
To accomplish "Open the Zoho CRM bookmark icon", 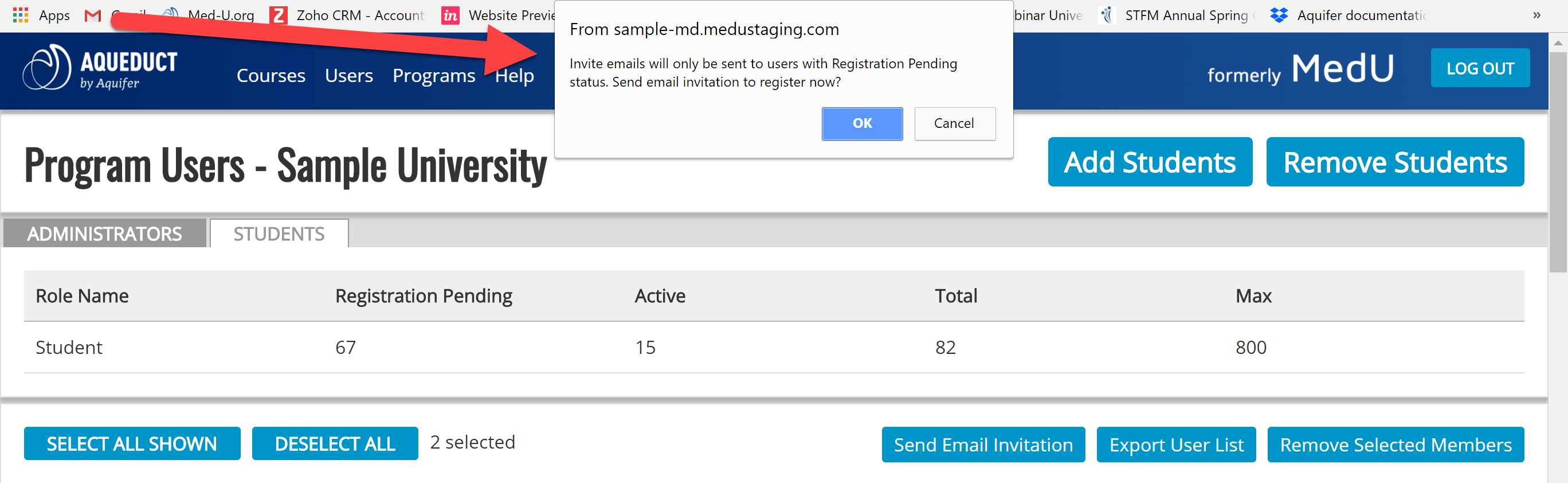I will click(279, 15).
